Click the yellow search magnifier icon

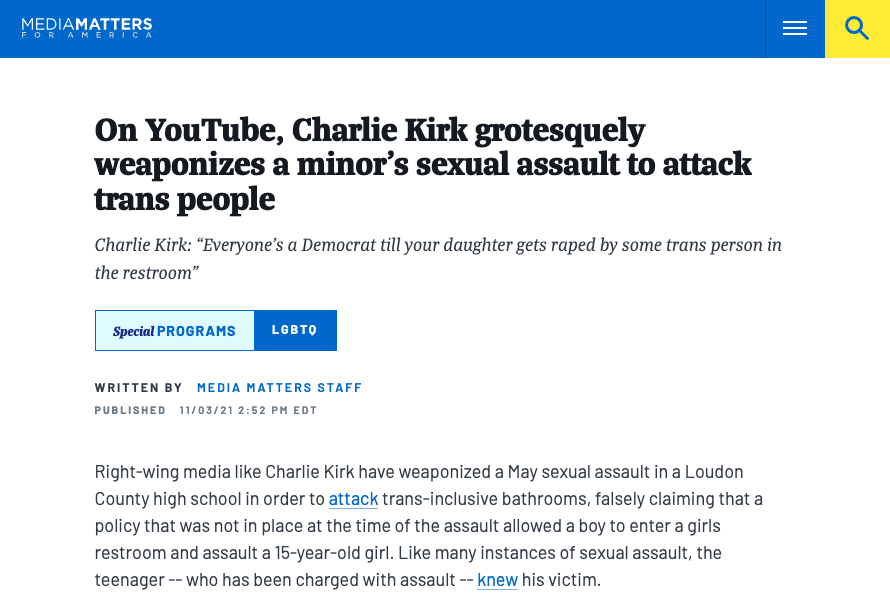click(857, 29)
